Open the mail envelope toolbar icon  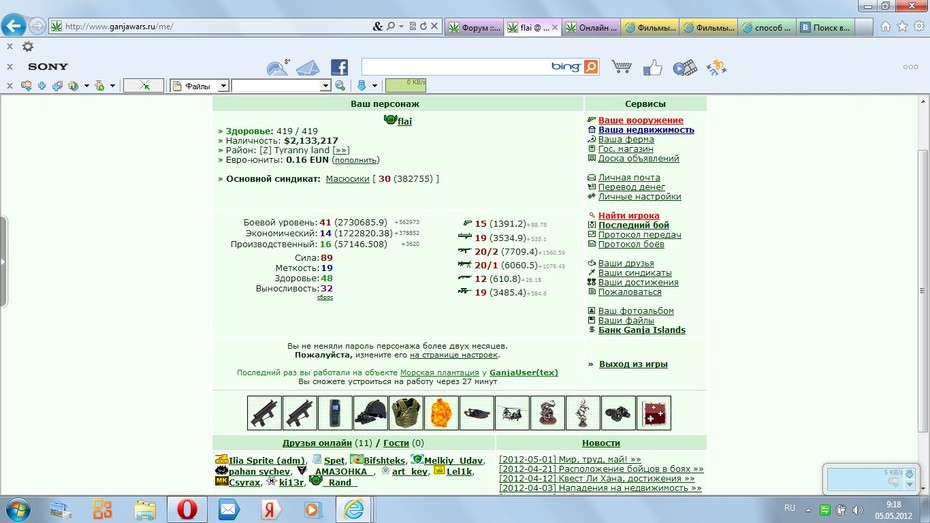(308, 68)
